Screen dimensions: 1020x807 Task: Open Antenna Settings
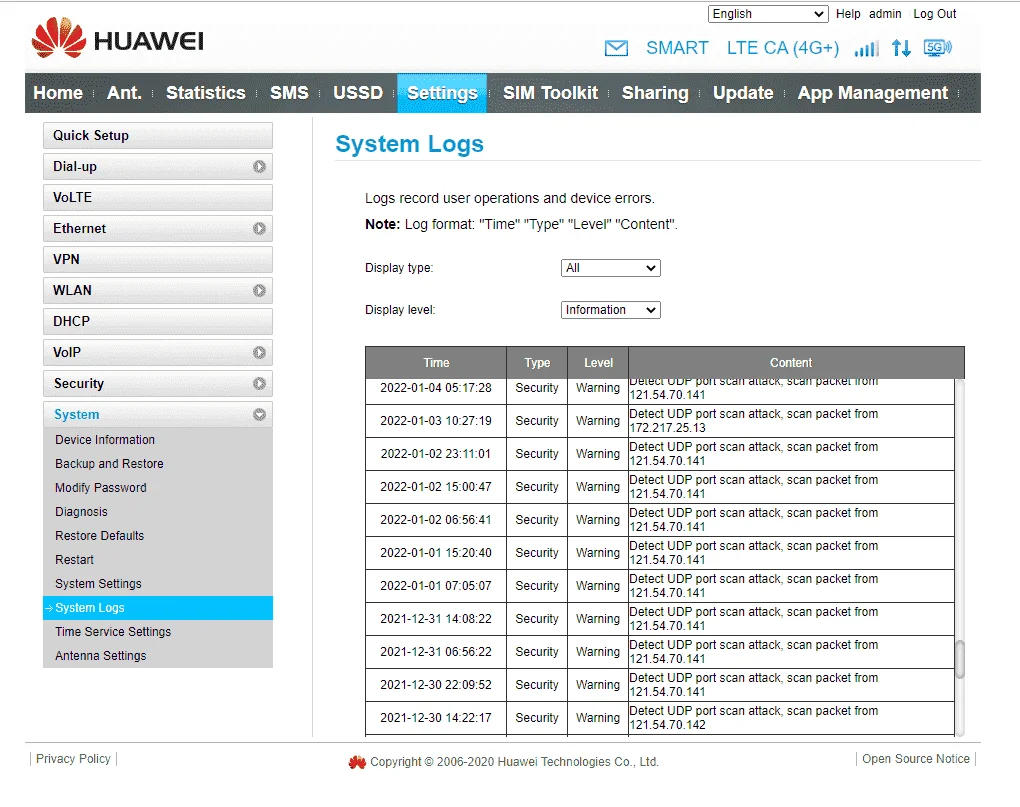[x=100, y=656]
